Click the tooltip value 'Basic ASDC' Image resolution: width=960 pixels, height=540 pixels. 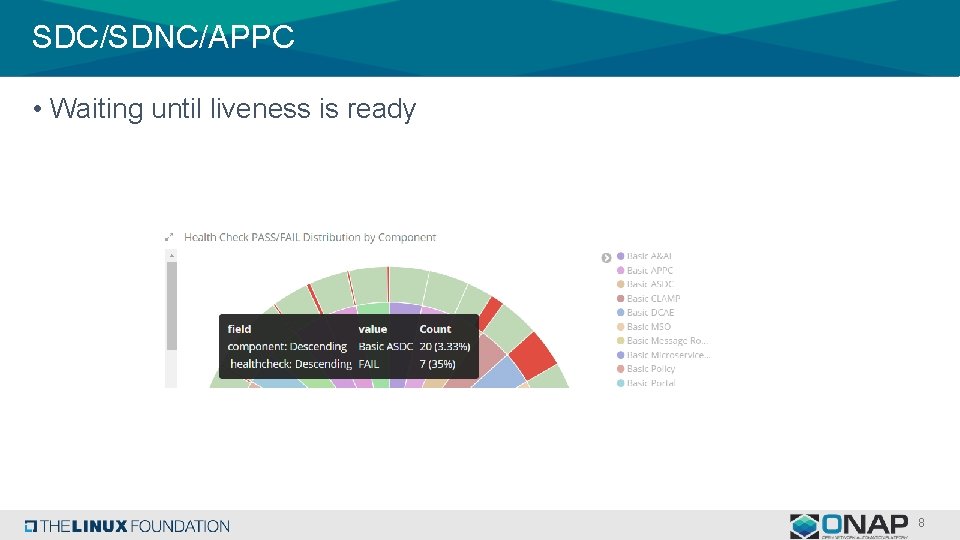point(386,346)
